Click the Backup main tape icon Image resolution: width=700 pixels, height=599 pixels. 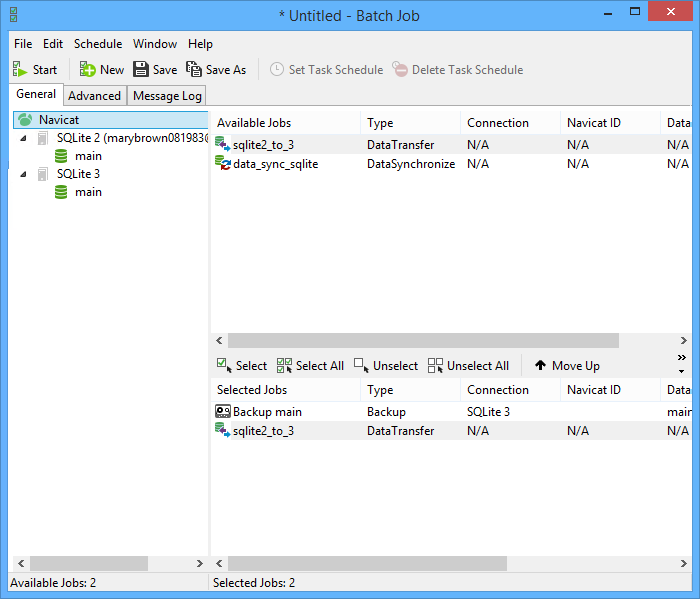(x=223, y=411)
